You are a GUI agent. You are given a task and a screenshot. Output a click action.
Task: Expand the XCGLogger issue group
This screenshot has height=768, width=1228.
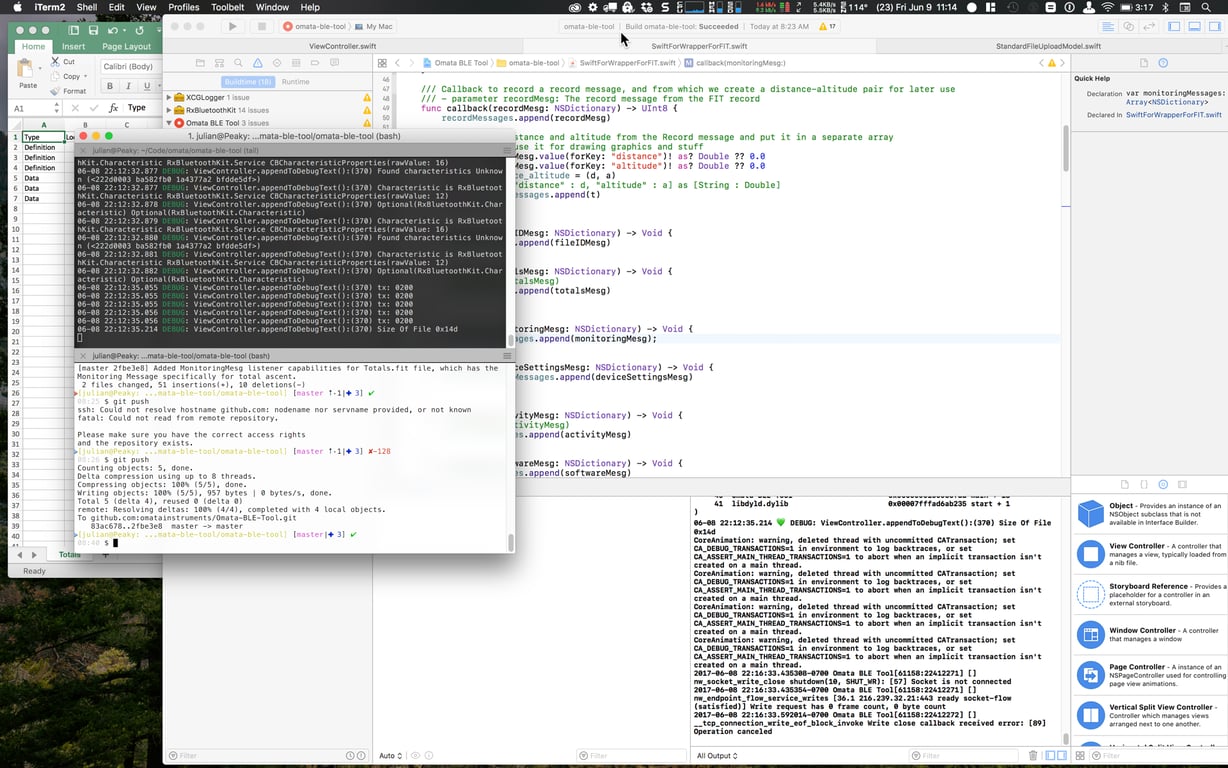tap(168, 97)
